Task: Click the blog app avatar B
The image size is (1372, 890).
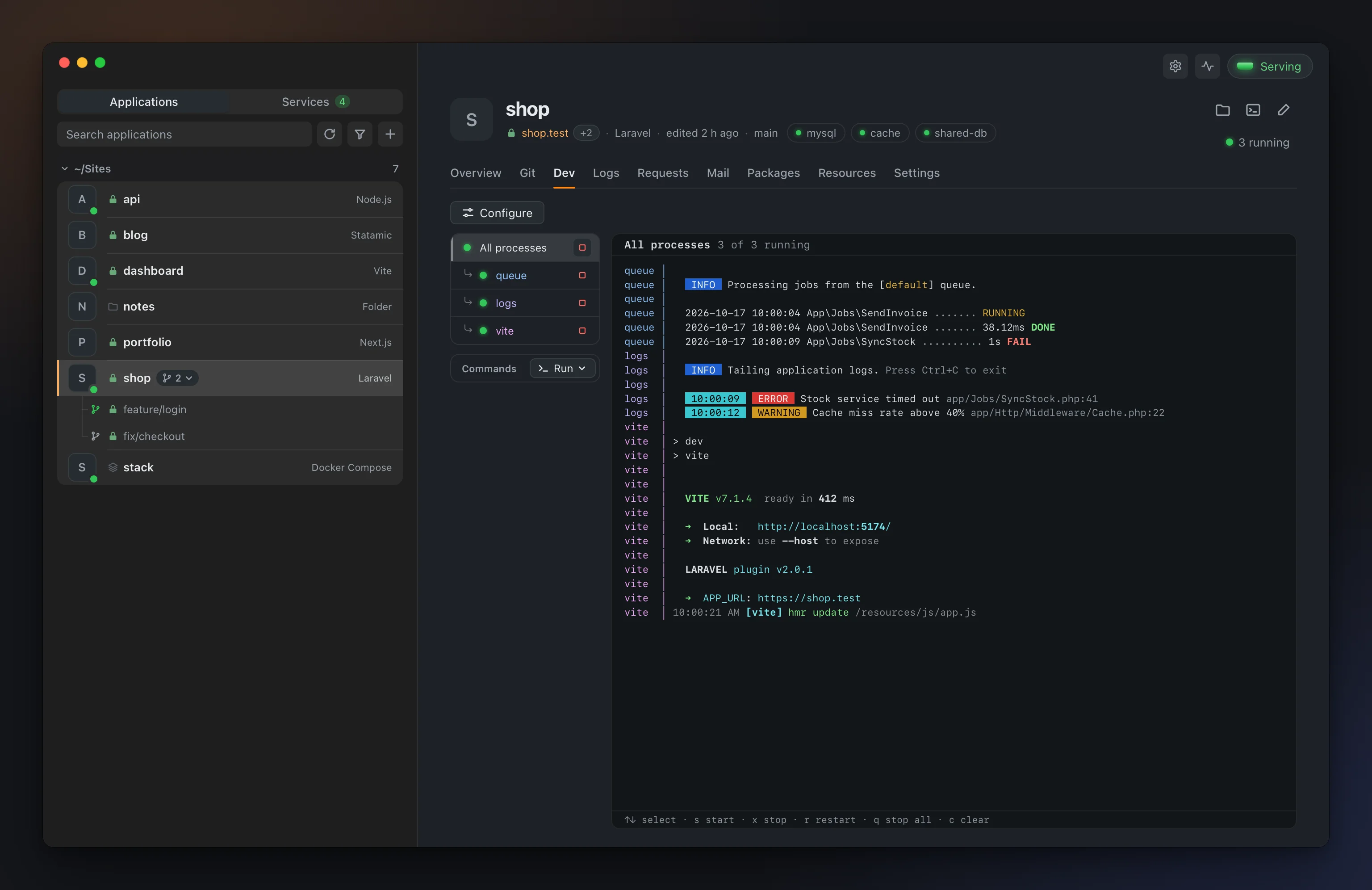Action: coord(82,235)
